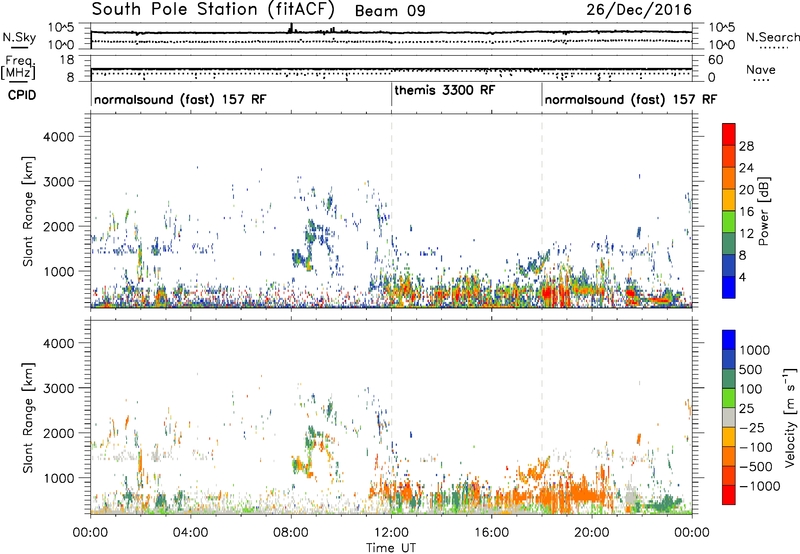Click the red band of the power color bar
800x554 pixels.
(x=729, y=134)
